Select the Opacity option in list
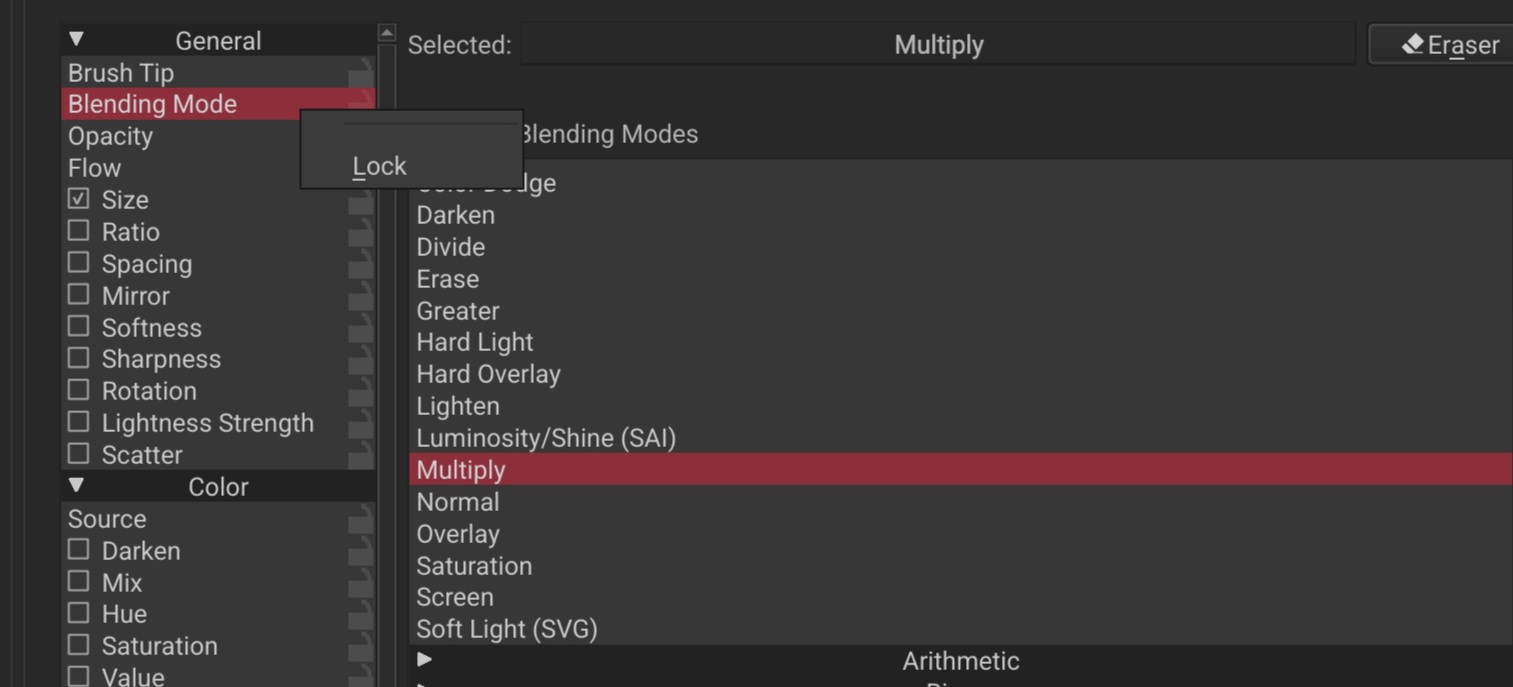 (110, 136)
